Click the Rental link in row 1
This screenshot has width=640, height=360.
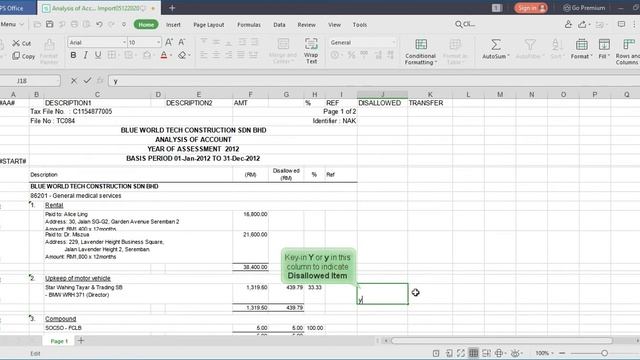[x=54, y=205]
